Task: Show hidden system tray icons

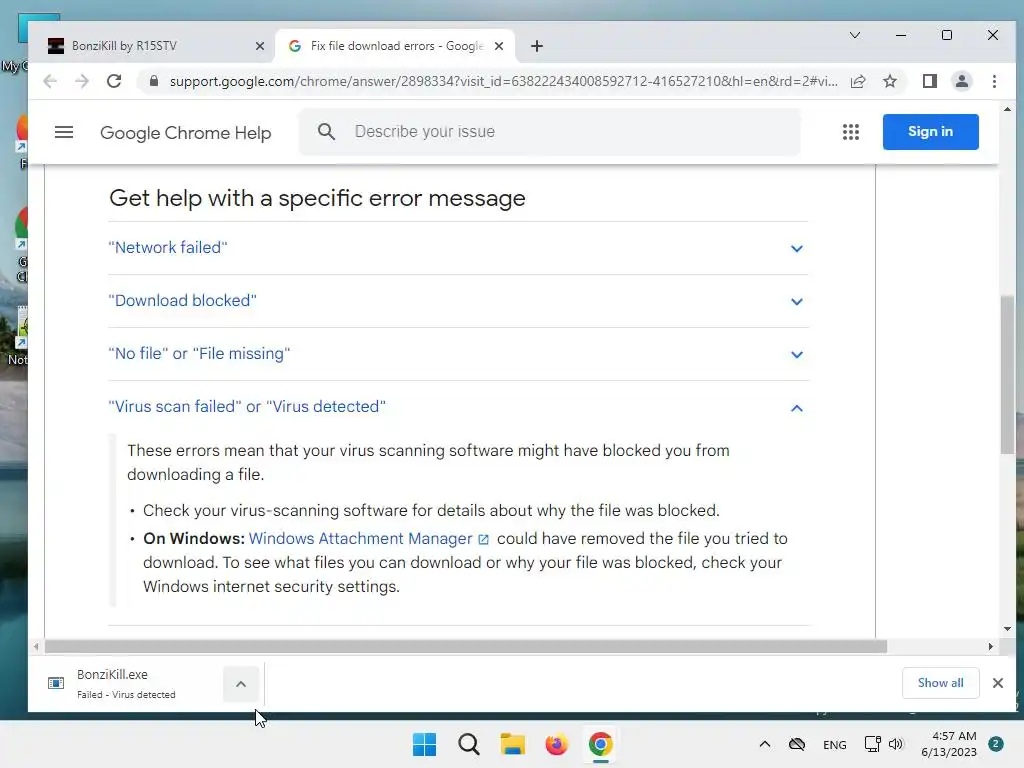Action: (765, 744)
